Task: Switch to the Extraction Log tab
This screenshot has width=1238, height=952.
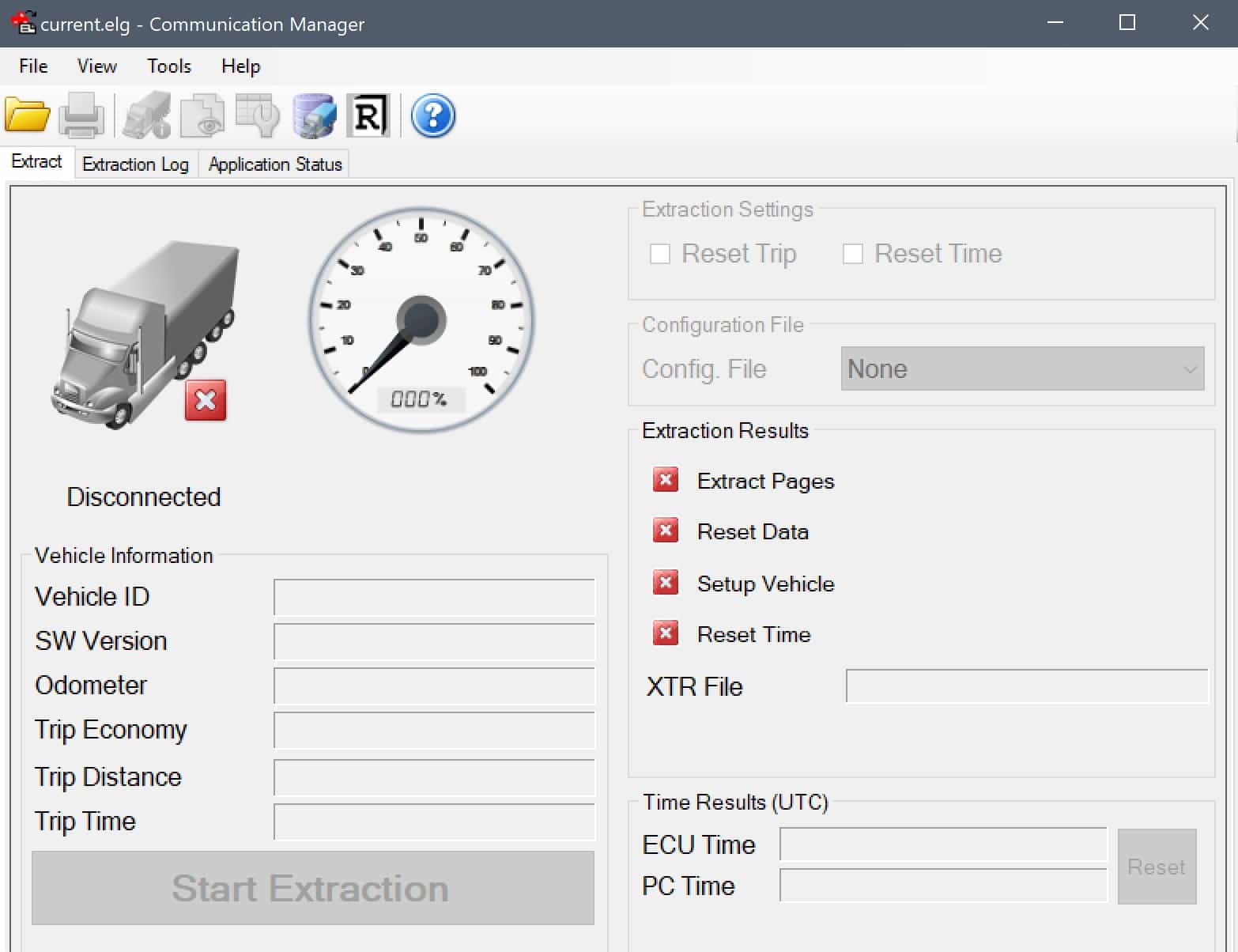Action: 135,164
